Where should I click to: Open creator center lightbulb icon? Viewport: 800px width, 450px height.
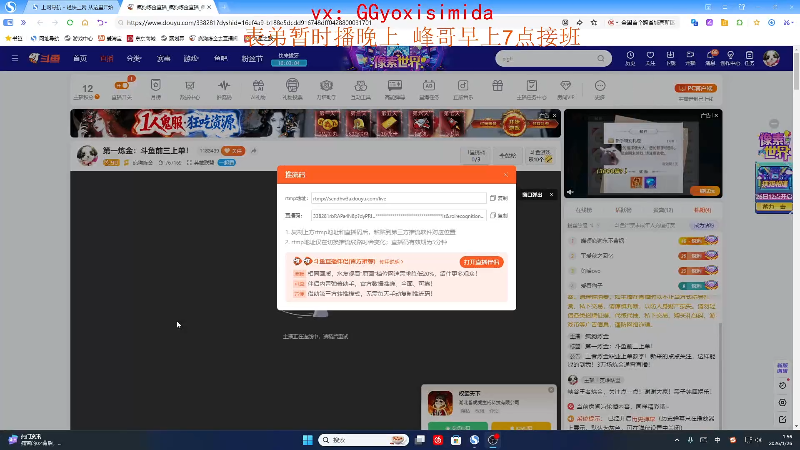point(730,58)
